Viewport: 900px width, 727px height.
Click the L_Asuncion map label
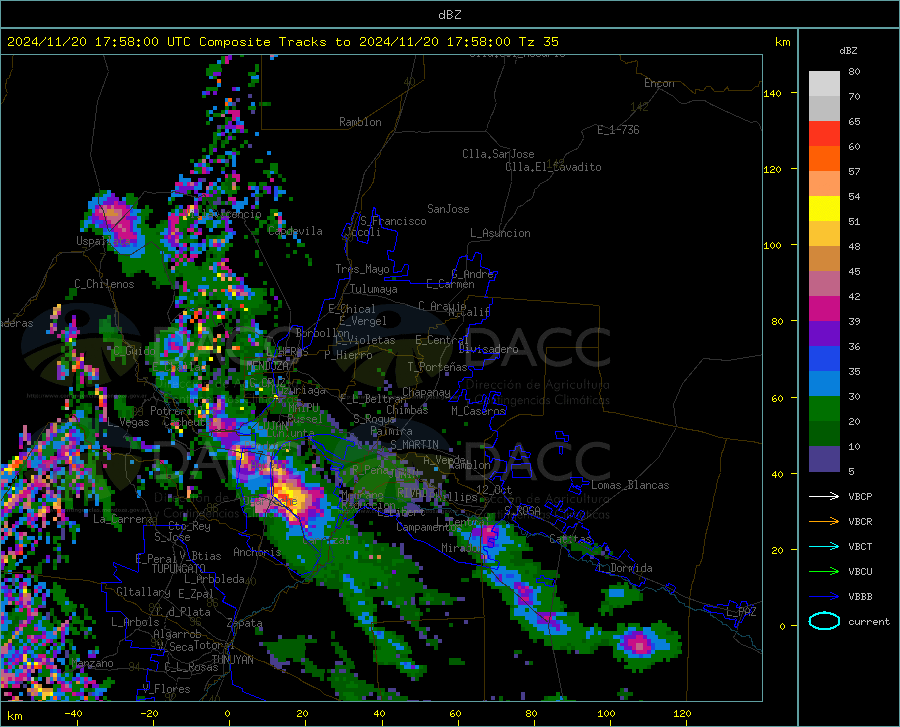500,233
